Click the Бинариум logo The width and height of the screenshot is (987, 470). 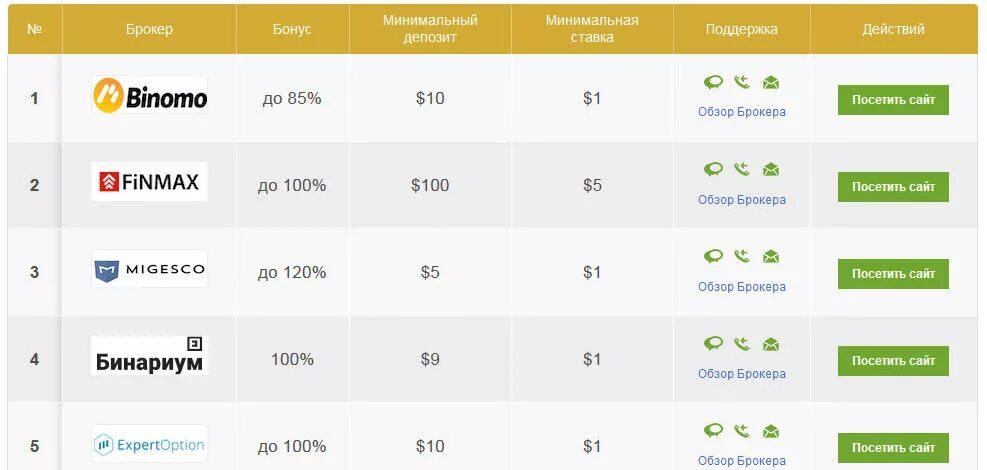(x=149, y=355)
